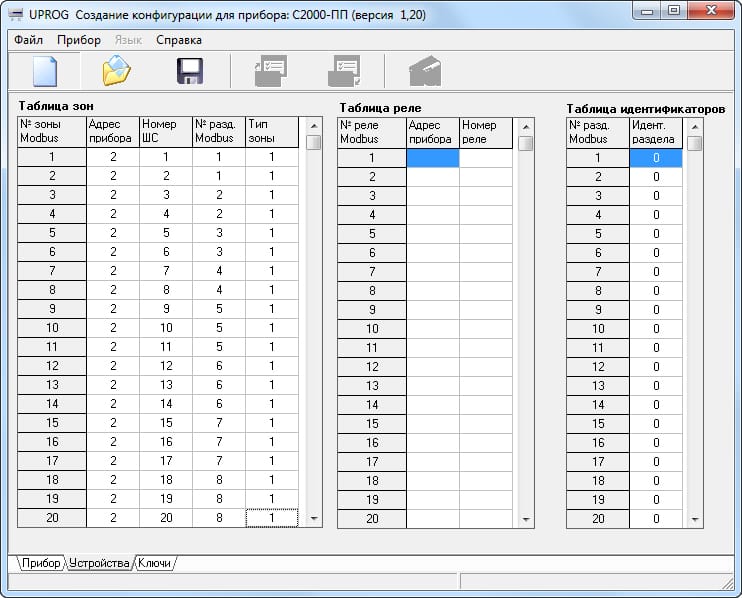Viewport: 742px width, 598px height.
Task: Select zone row header 5
Action: coord(52,233)
